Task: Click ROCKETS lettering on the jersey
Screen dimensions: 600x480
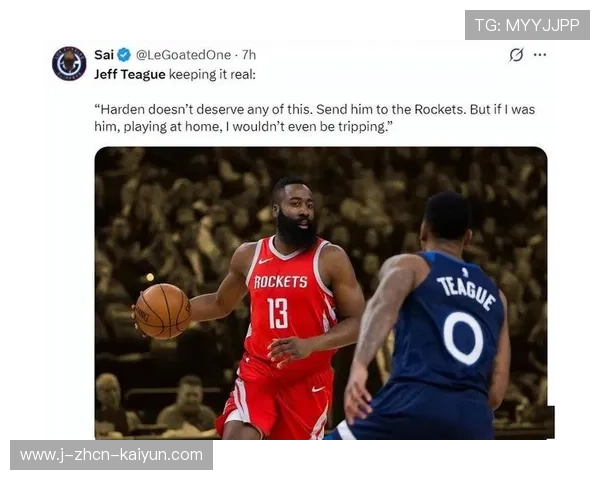Action: click(280, 282)
